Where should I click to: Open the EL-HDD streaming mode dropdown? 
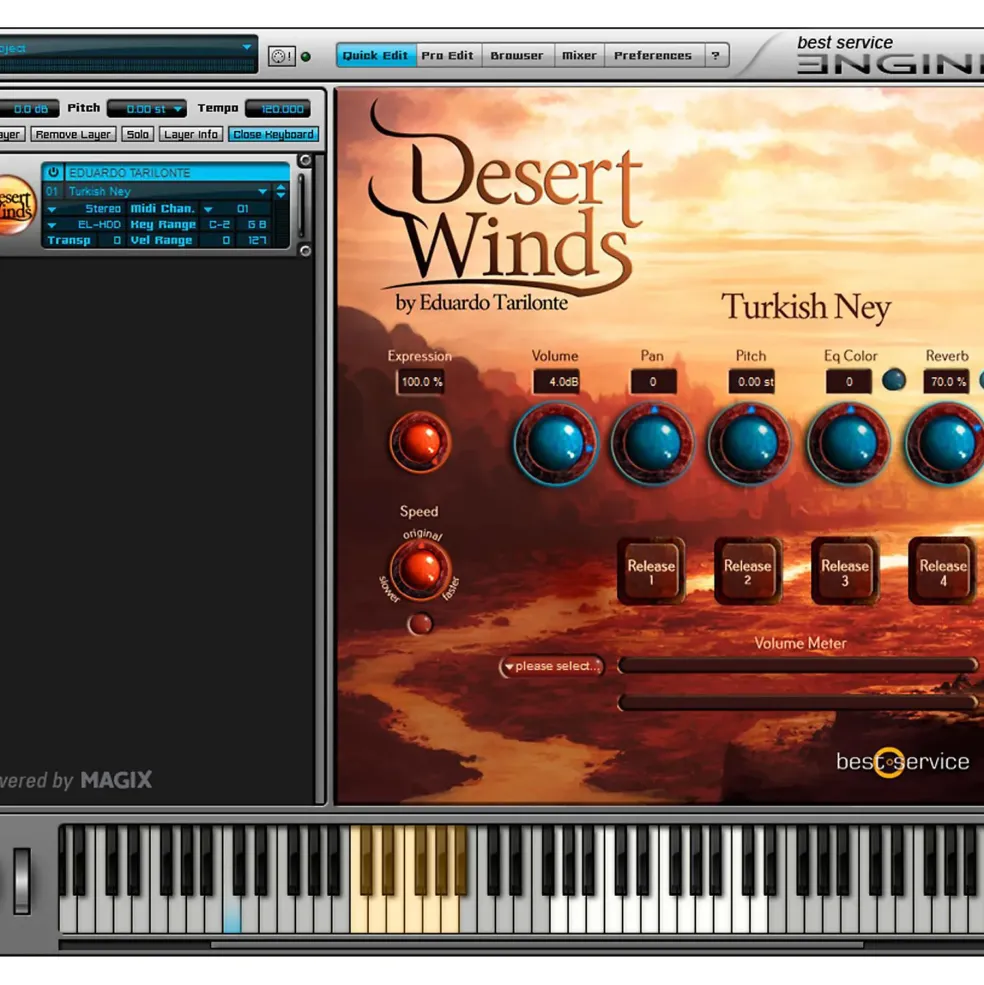52,224
